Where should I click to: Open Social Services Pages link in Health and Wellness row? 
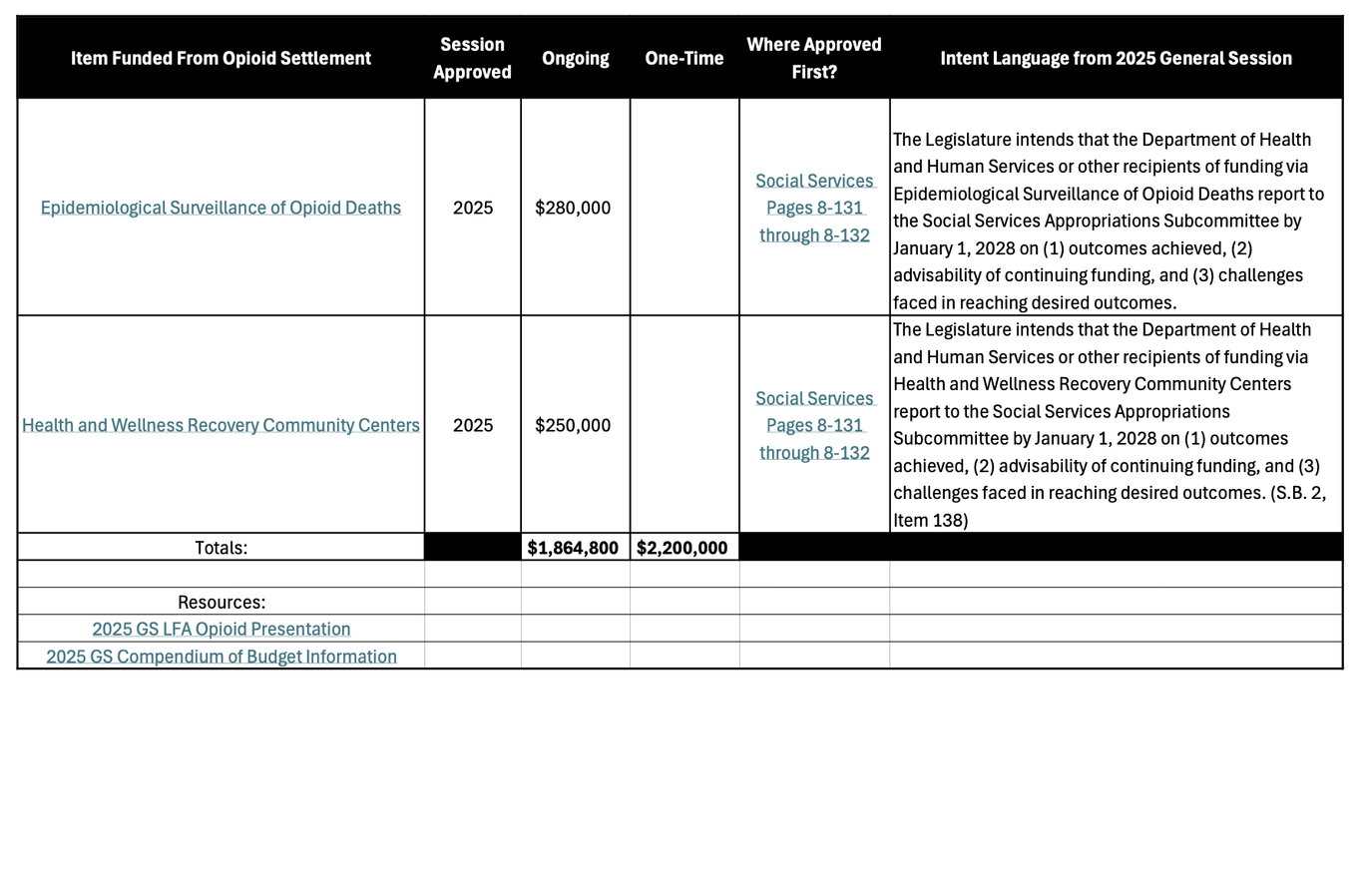814,425
